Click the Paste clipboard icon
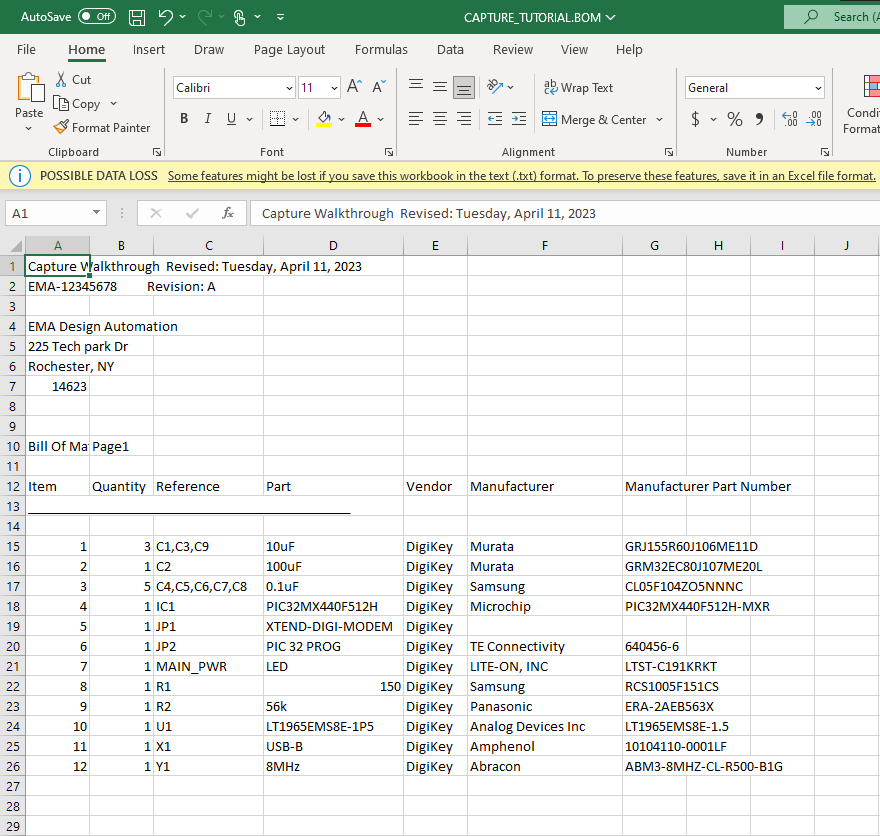 (x=30, y=88)
